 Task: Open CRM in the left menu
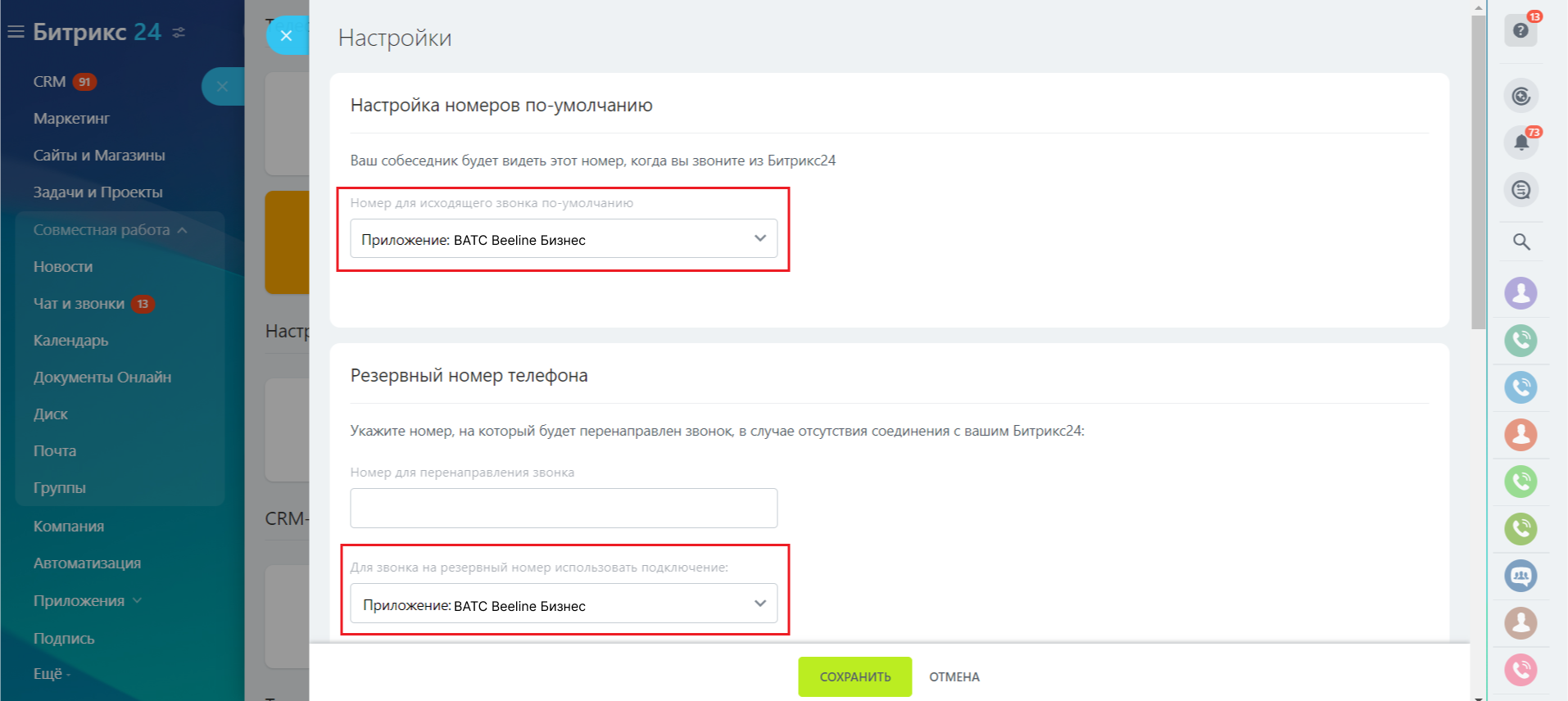[x=49, y=82]
